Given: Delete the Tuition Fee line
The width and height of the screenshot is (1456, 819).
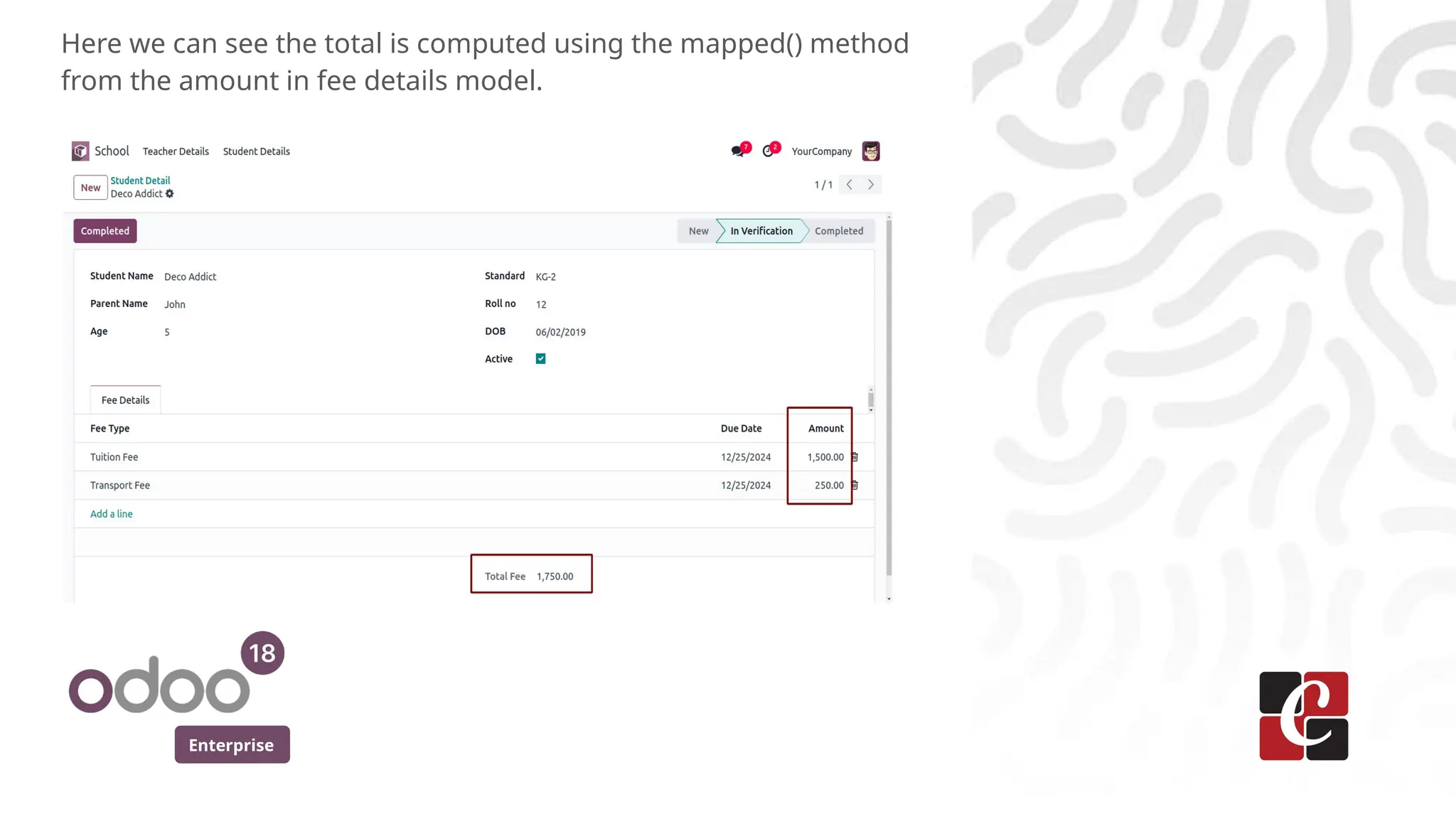Looking at the screenshot, I should [x=855, y=457].
